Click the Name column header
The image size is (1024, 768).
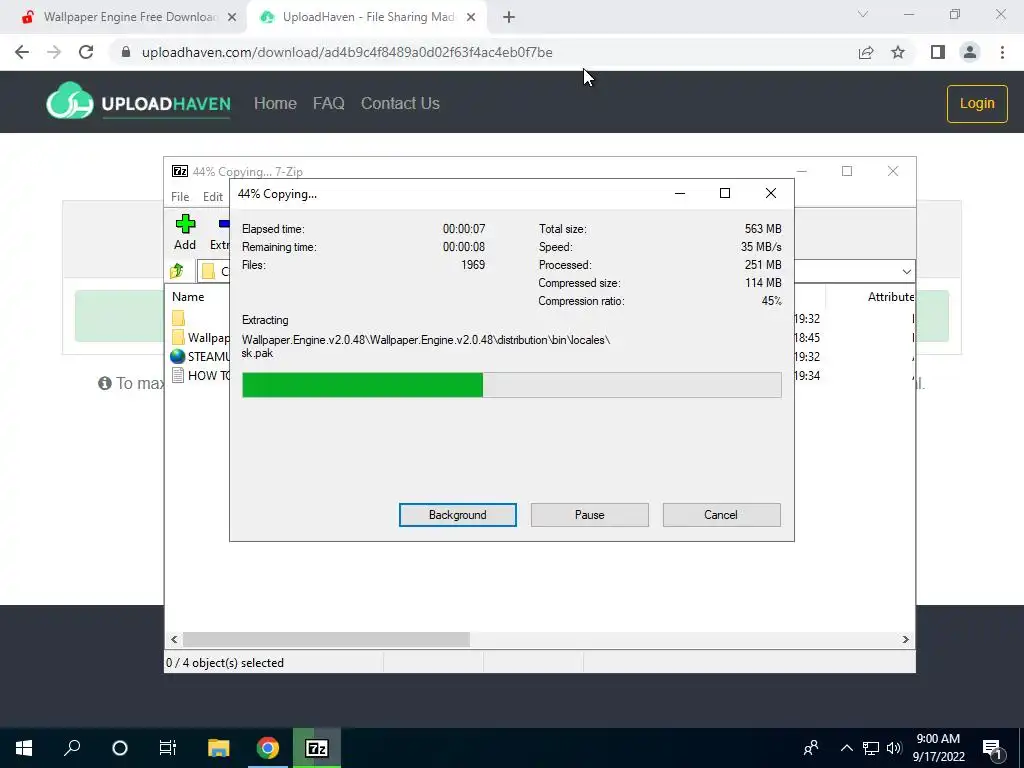188,296
